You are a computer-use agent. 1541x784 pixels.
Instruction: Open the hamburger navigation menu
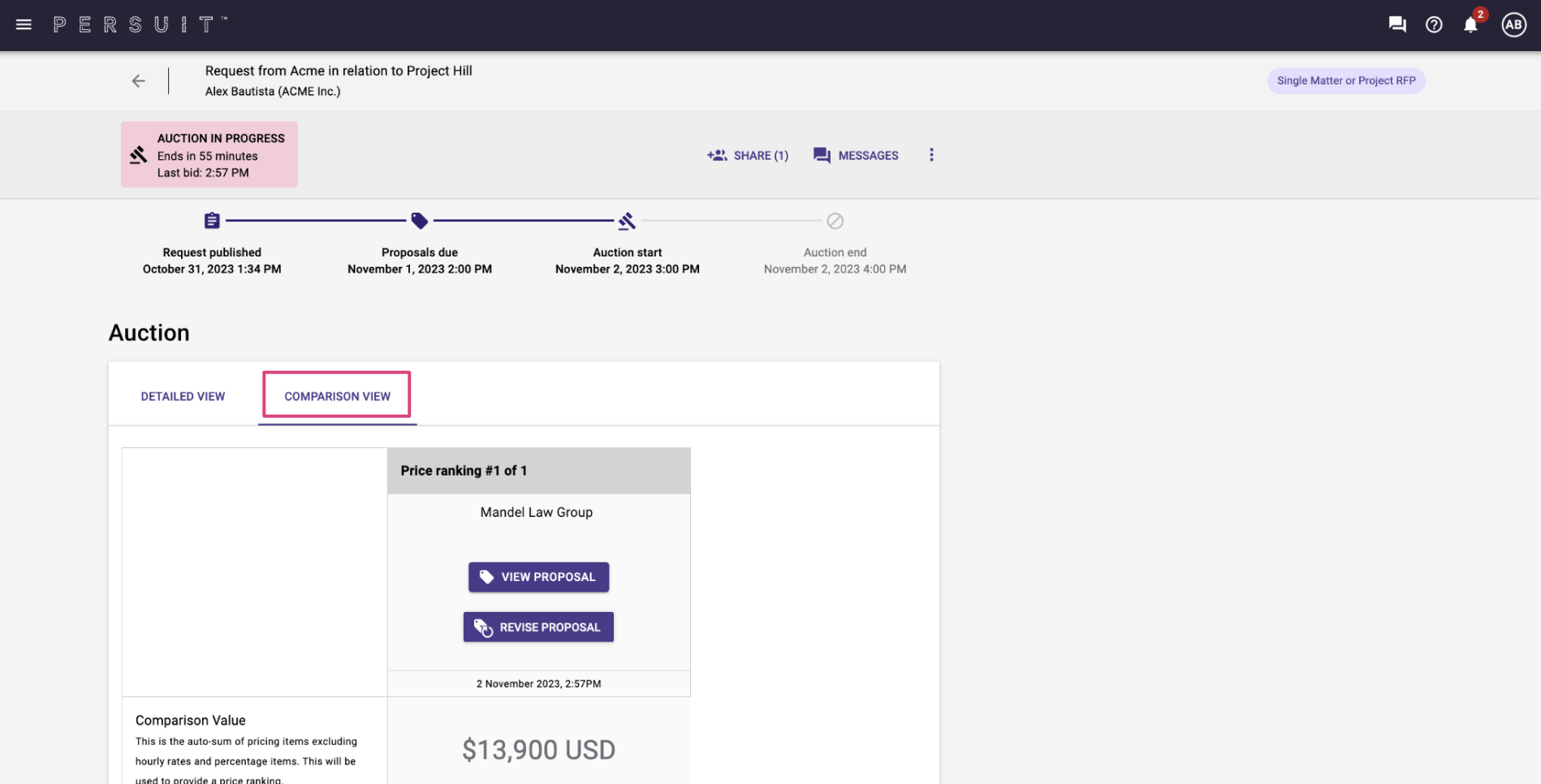[24, 25]
